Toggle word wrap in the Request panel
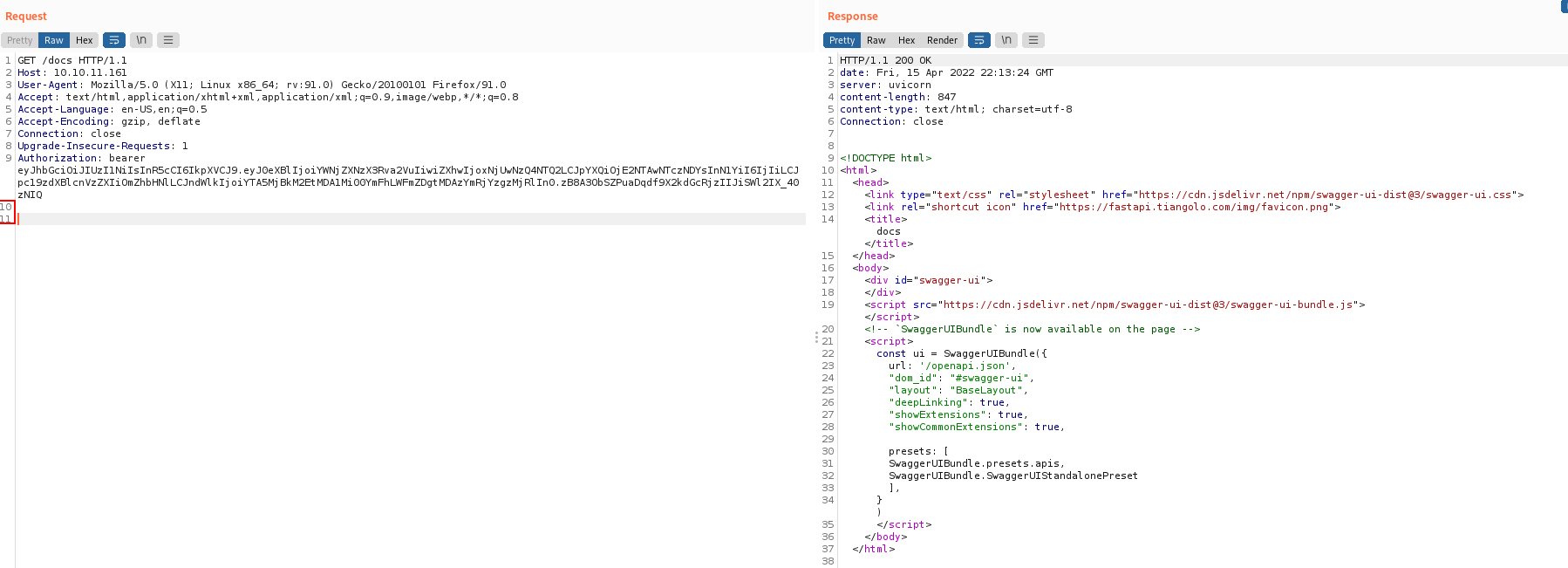 click(x=114, y=40)
